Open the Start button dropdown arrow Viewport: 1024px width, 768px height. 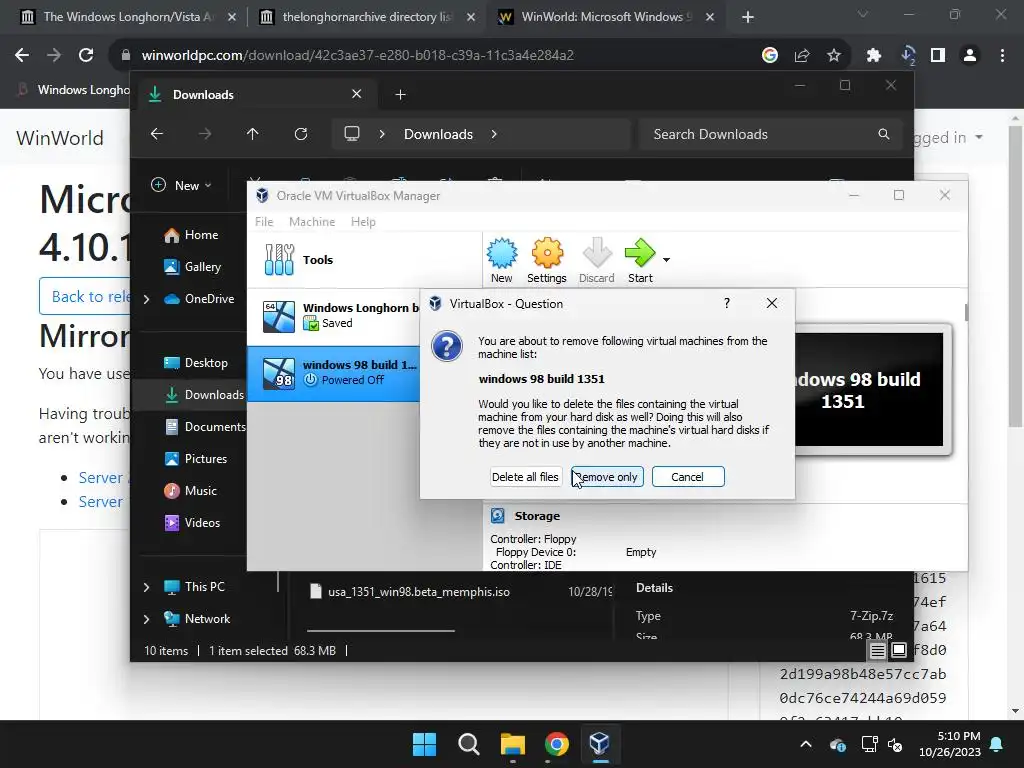[x=666, y=260]
